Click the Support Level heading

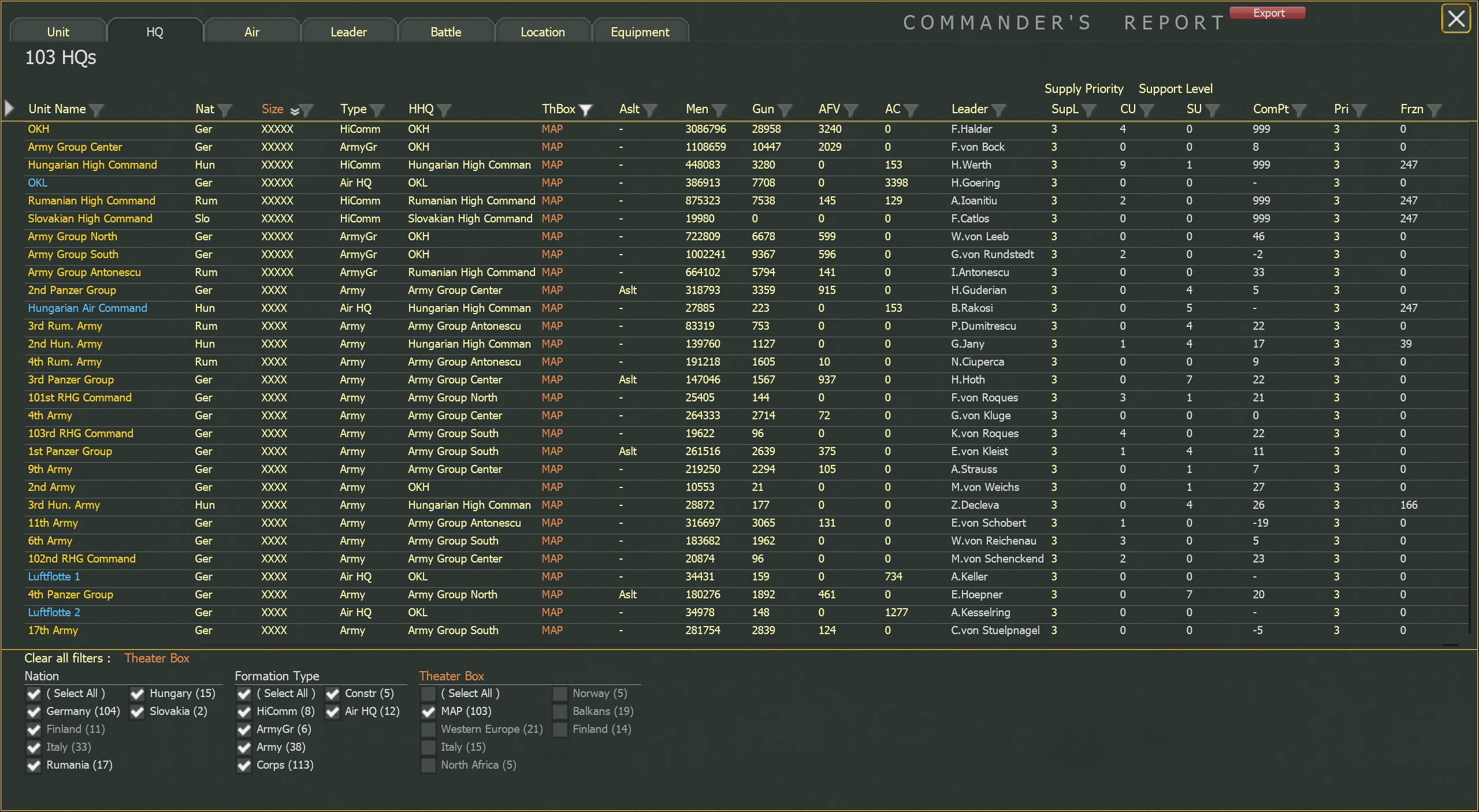1176,88
